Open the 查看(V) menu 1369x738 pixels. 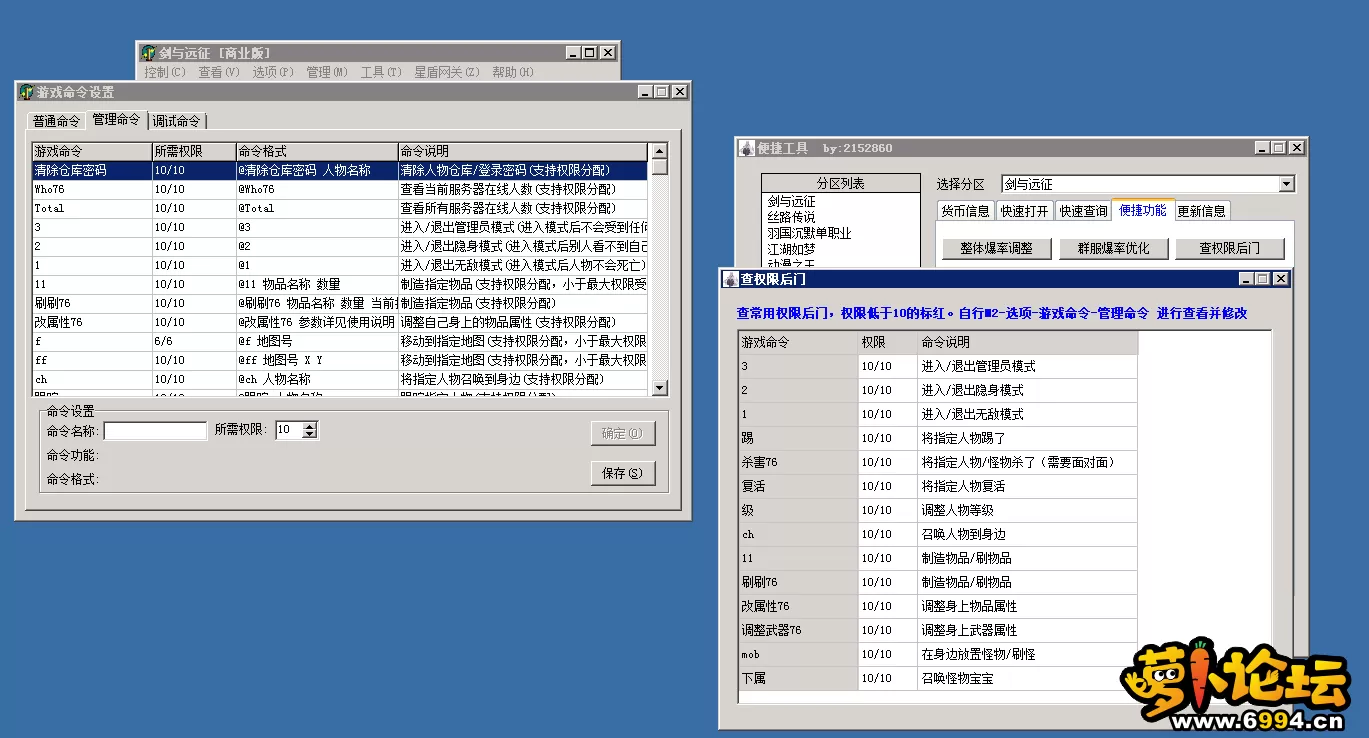point(219,72)
